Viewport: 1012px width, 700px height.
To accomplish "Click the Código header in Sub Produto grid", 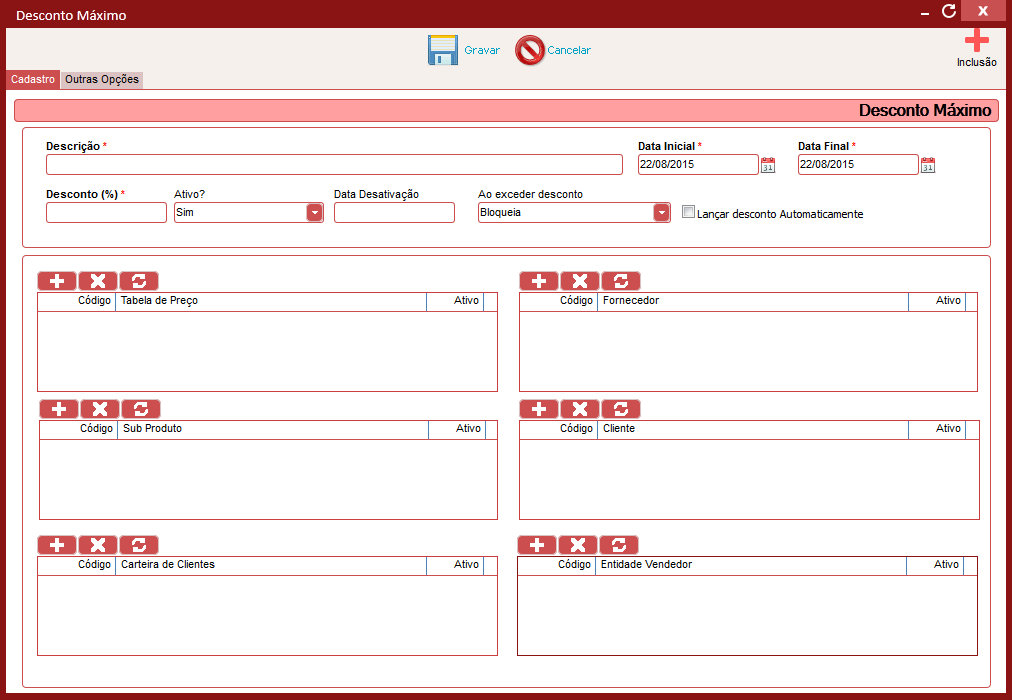I will coord(79,428).
